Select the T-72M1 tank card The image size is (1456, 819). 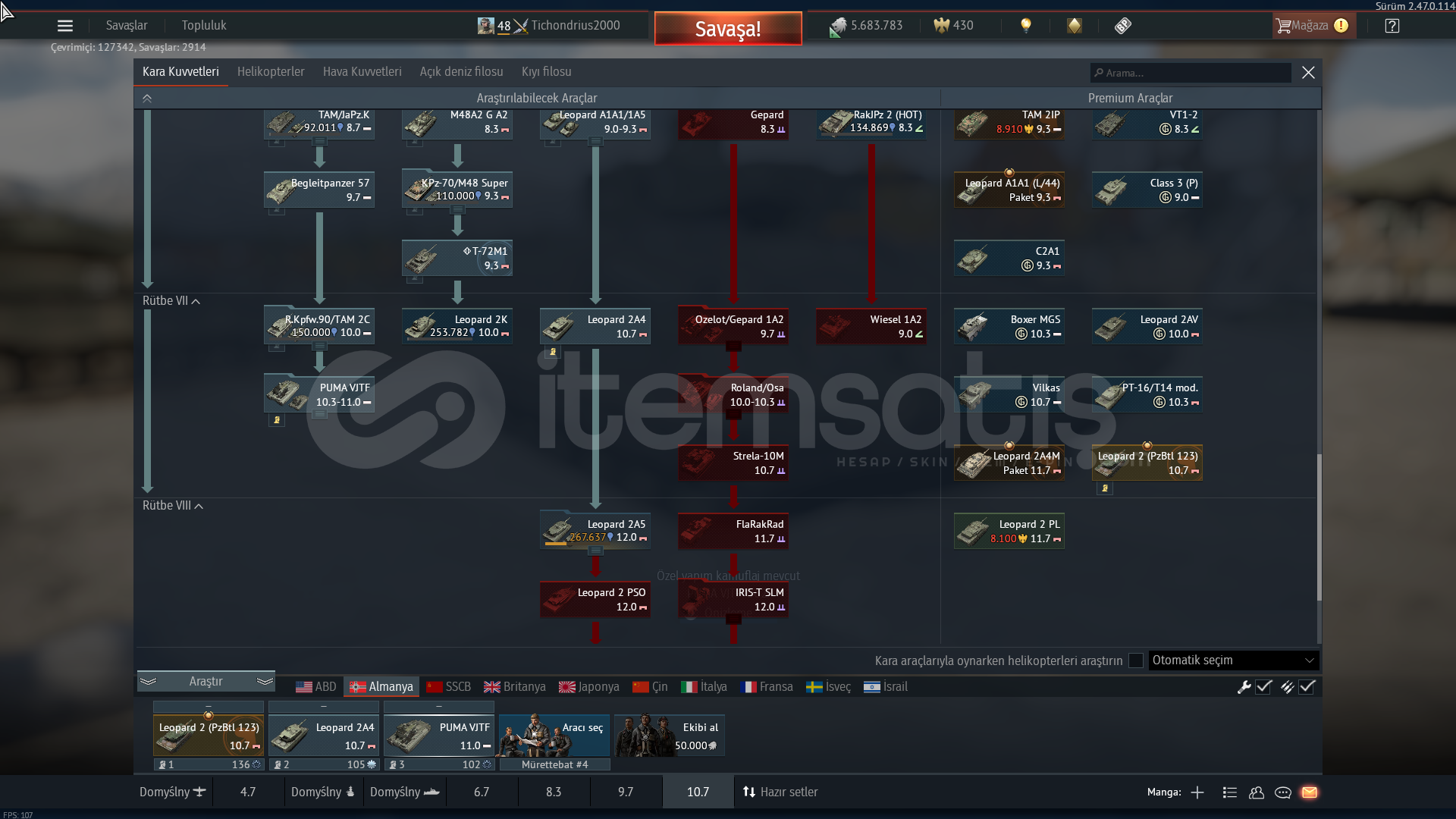point(457,259)
